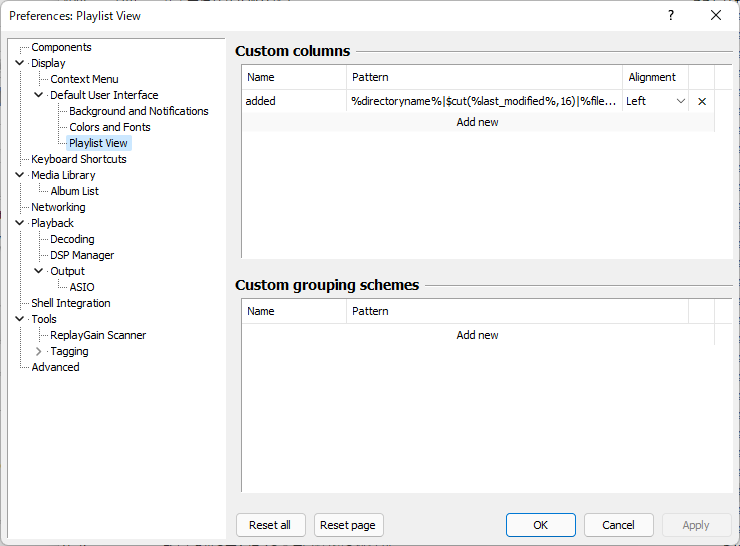Confirm the dialog with OK

[540, 525]
